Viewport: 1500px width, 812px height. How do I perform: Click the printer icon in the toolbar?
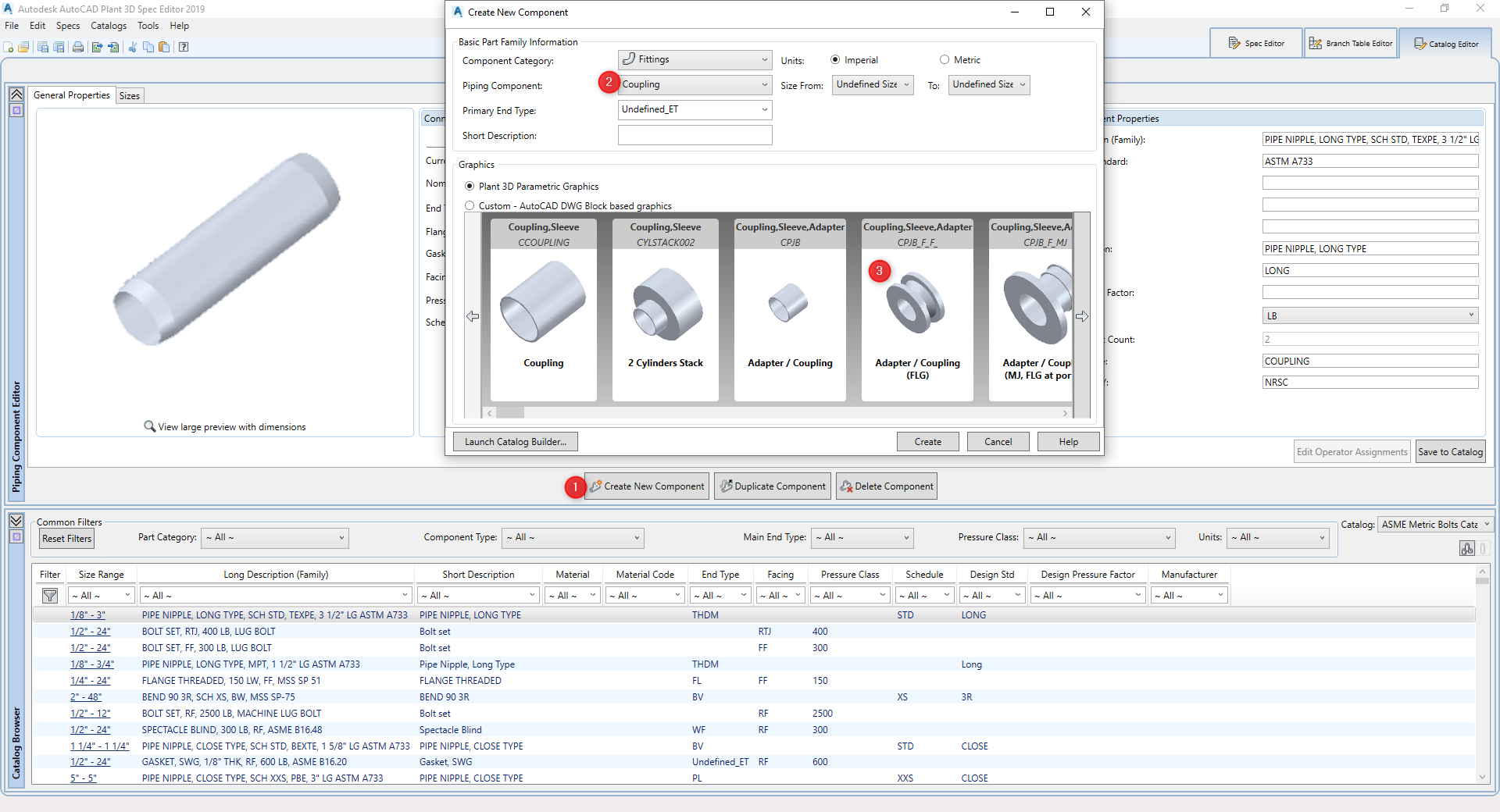click(77, 47)
